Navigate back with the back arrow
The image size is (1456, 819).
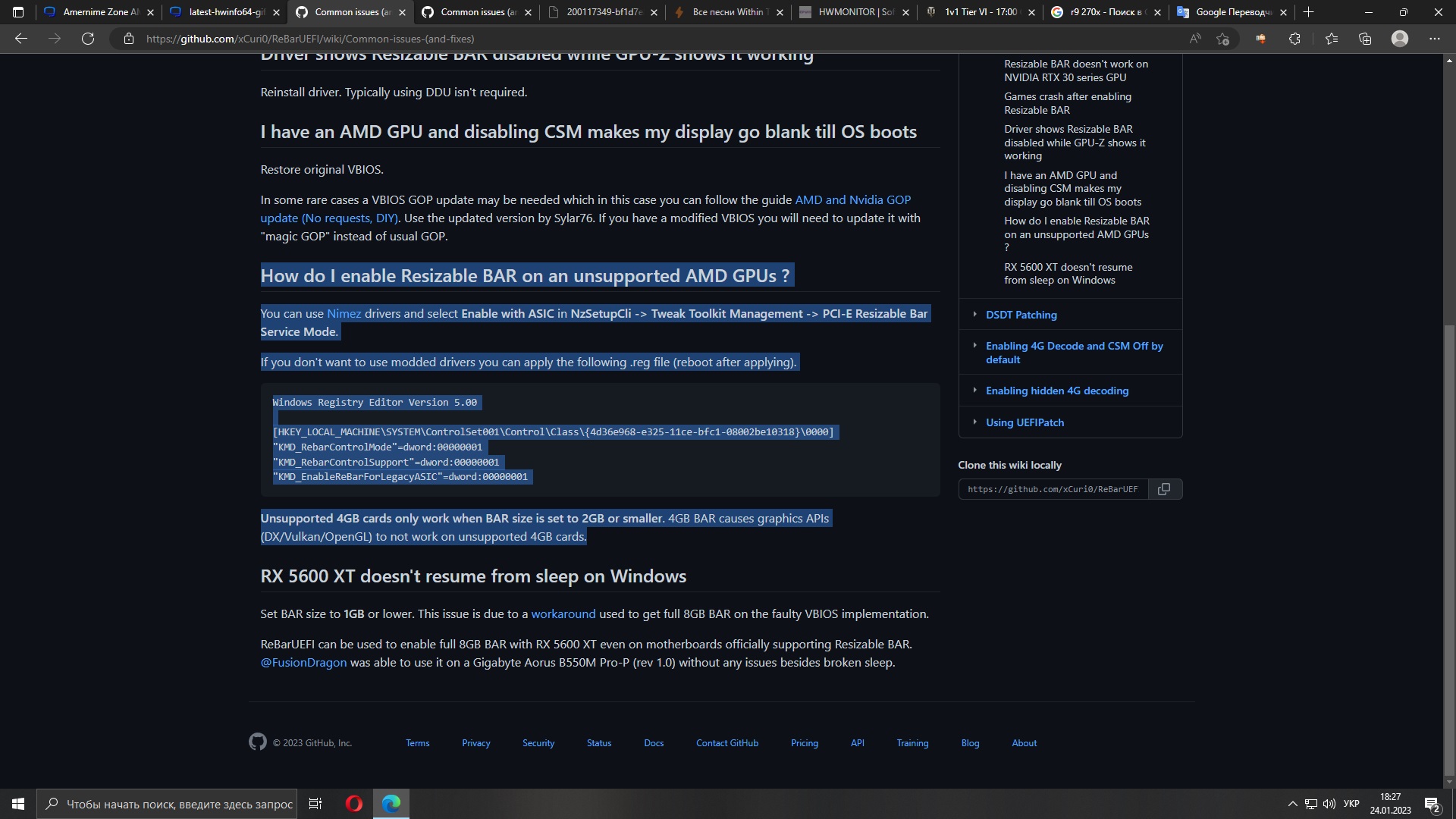pyautogui.click(x=21, y=38)
